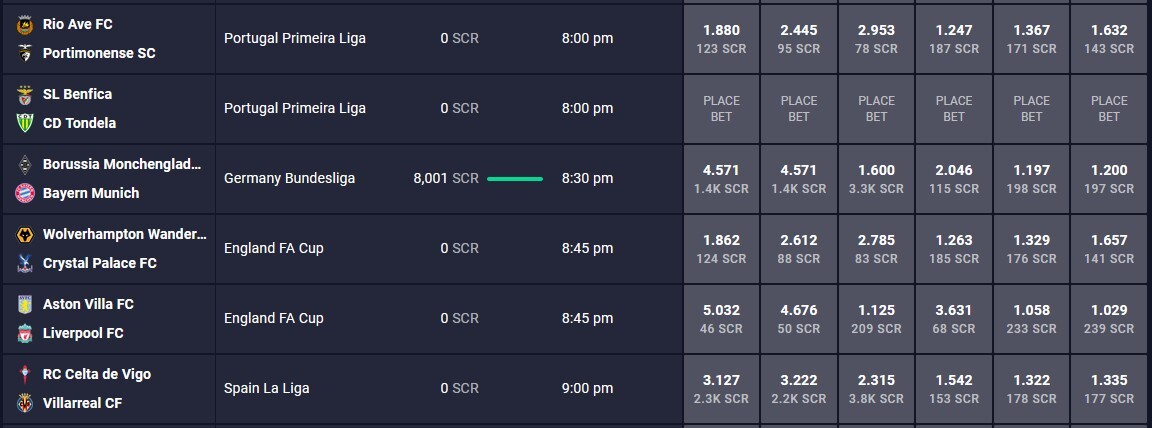Click the CD Tondela crest icon
This screenshot has height=428, width=1152.
coord(25,123)
